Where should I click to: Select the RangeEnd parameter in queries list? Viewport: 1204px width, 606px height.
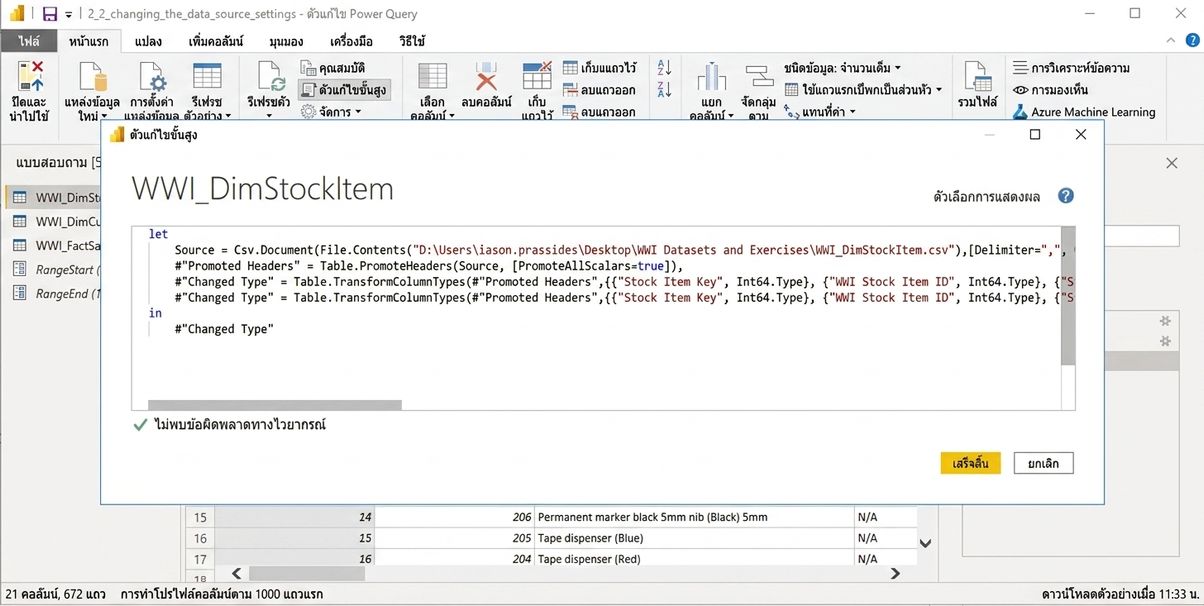tap(55, 293)
